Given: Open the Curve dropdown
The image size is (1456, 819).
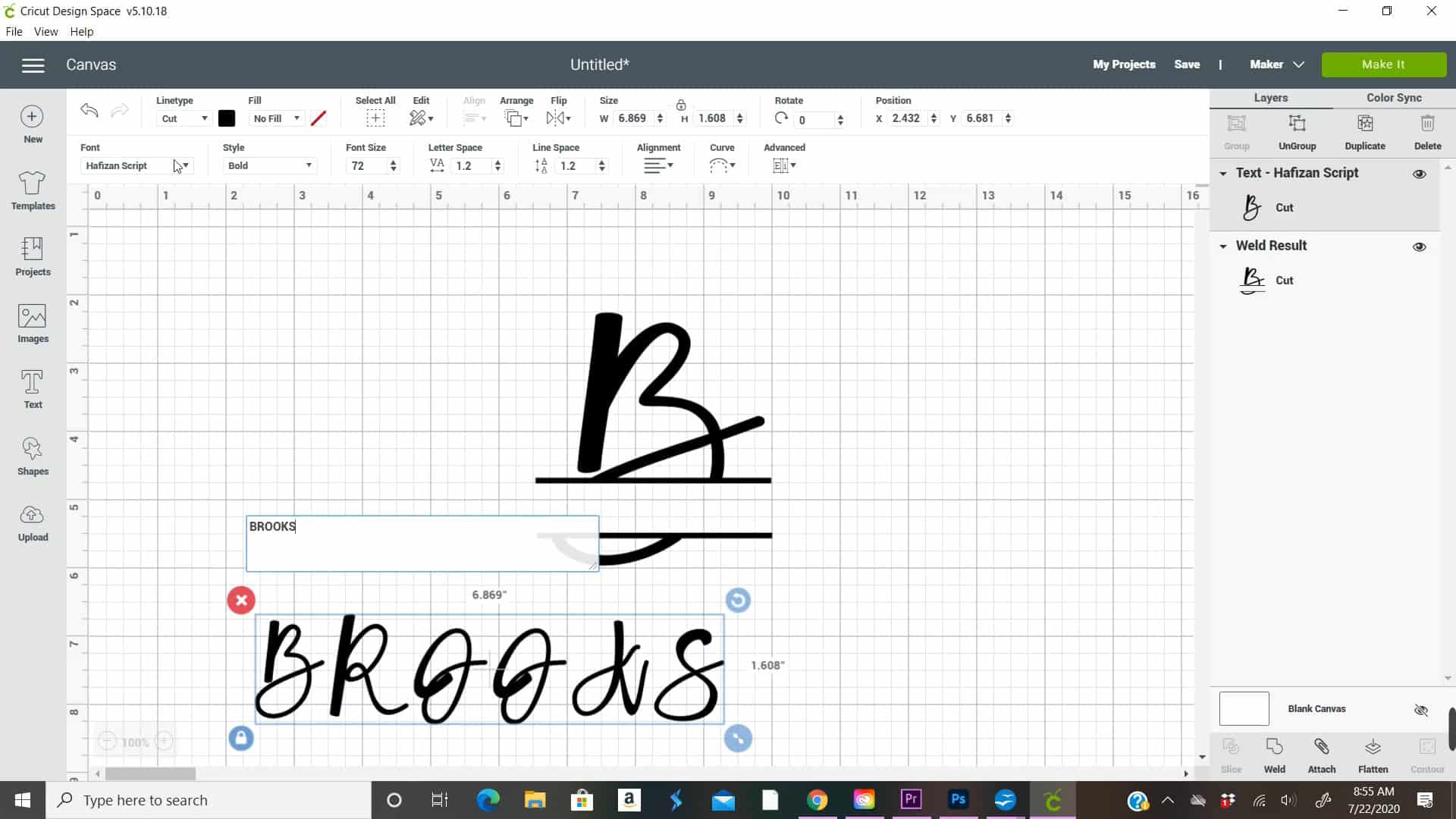Looking at the screenshot, I should click(x=722, y=165).
